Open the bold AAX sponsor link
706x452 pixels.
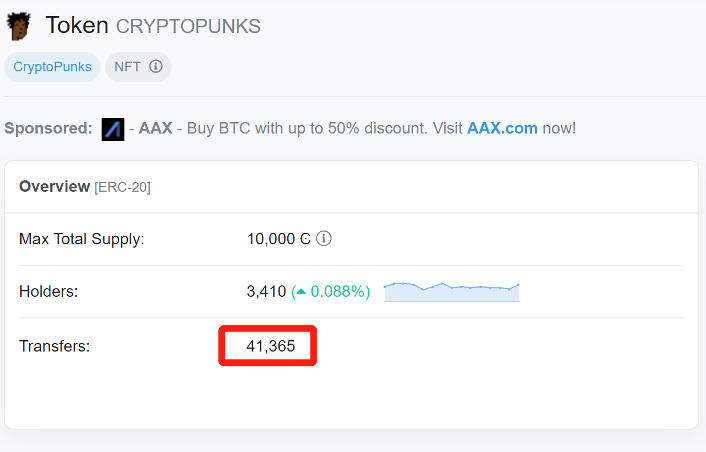(x=155, y=128)
